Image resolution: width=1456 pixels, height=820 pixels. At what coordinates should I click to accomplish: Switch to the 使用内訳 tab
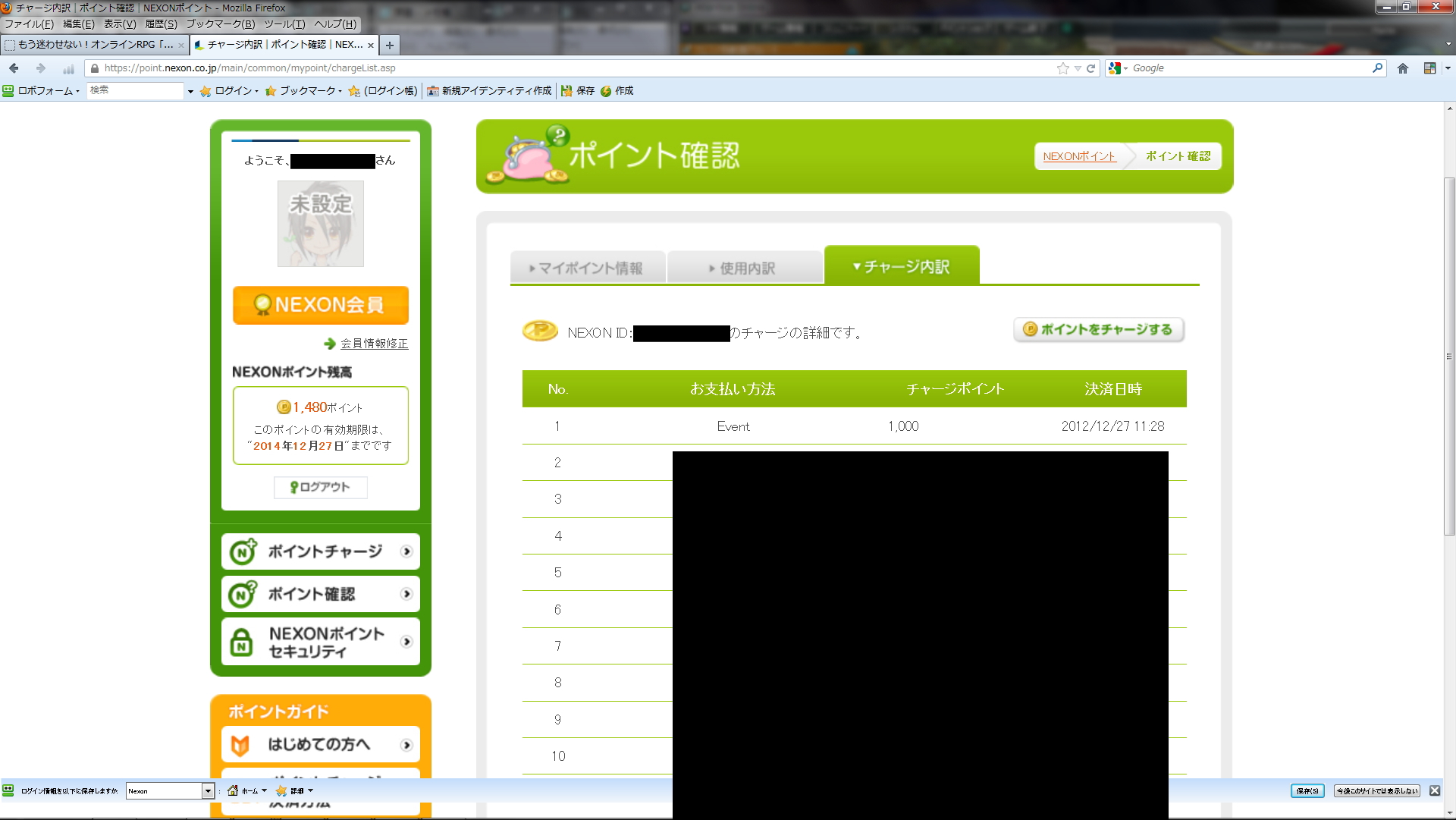click(x=745, y=268)
